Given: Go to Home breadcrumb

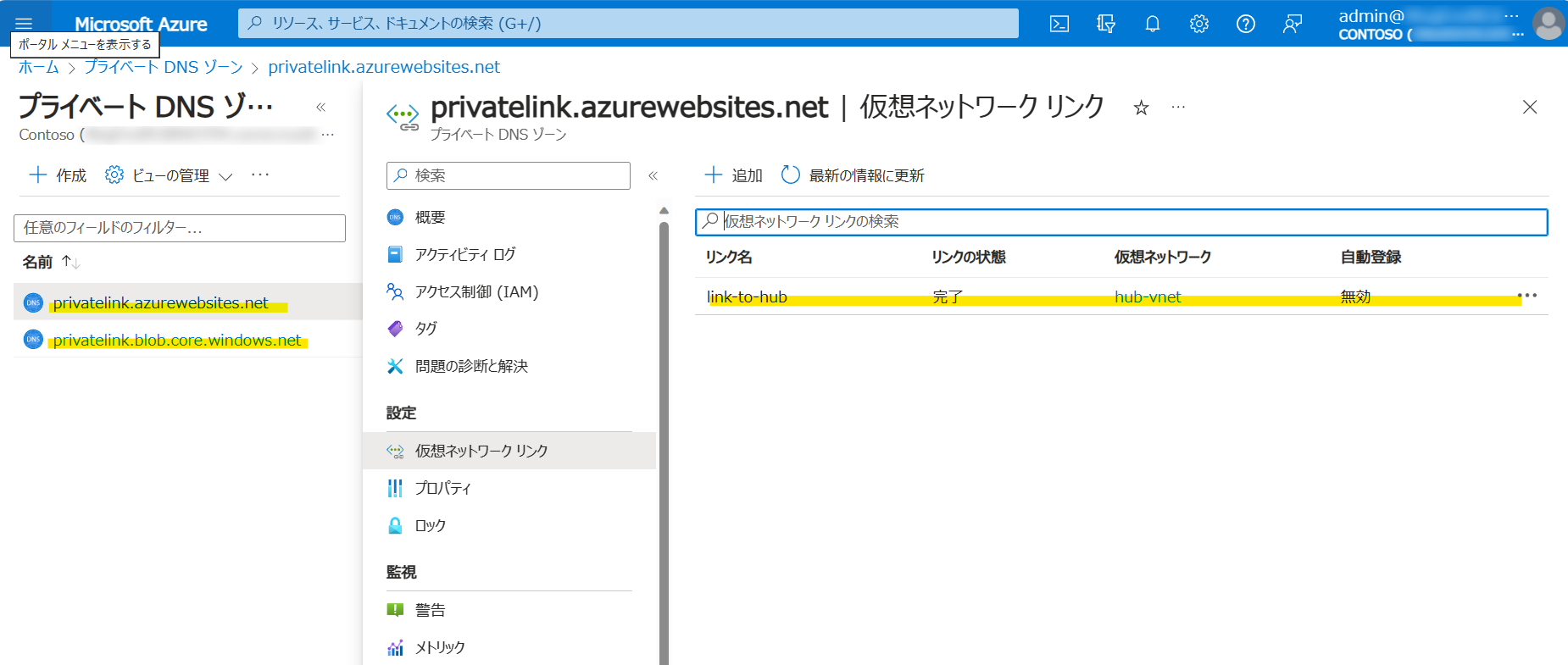Looking at the screenshot, I should pos(39,67).
